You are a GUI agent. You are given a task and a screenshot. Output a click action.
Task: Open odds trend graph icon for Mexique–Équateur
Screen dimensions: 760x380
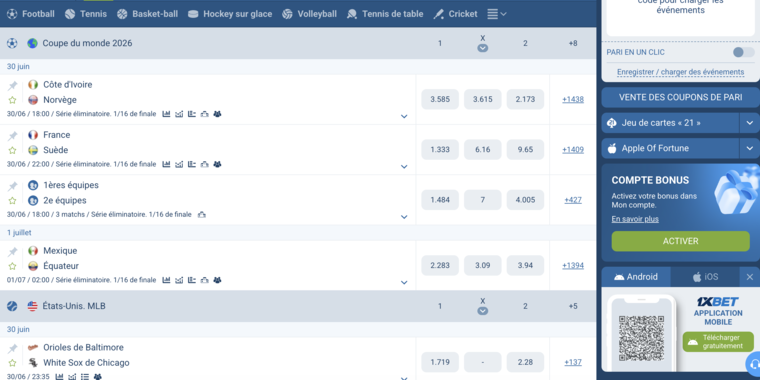click(179, 280)
